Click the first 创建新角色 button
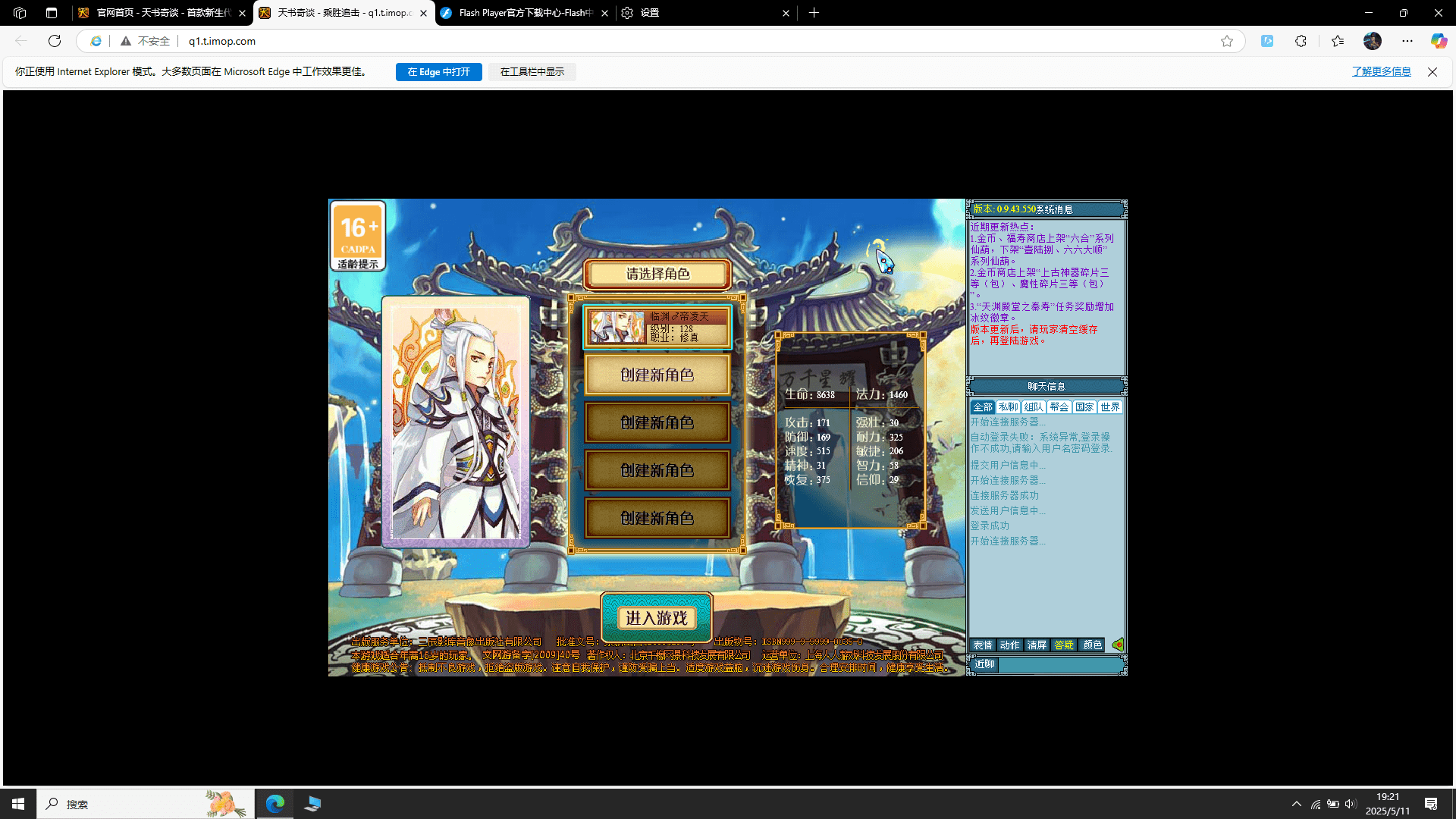The height and width of the screenshot is (819, 1456). click(x=657, y=375)
